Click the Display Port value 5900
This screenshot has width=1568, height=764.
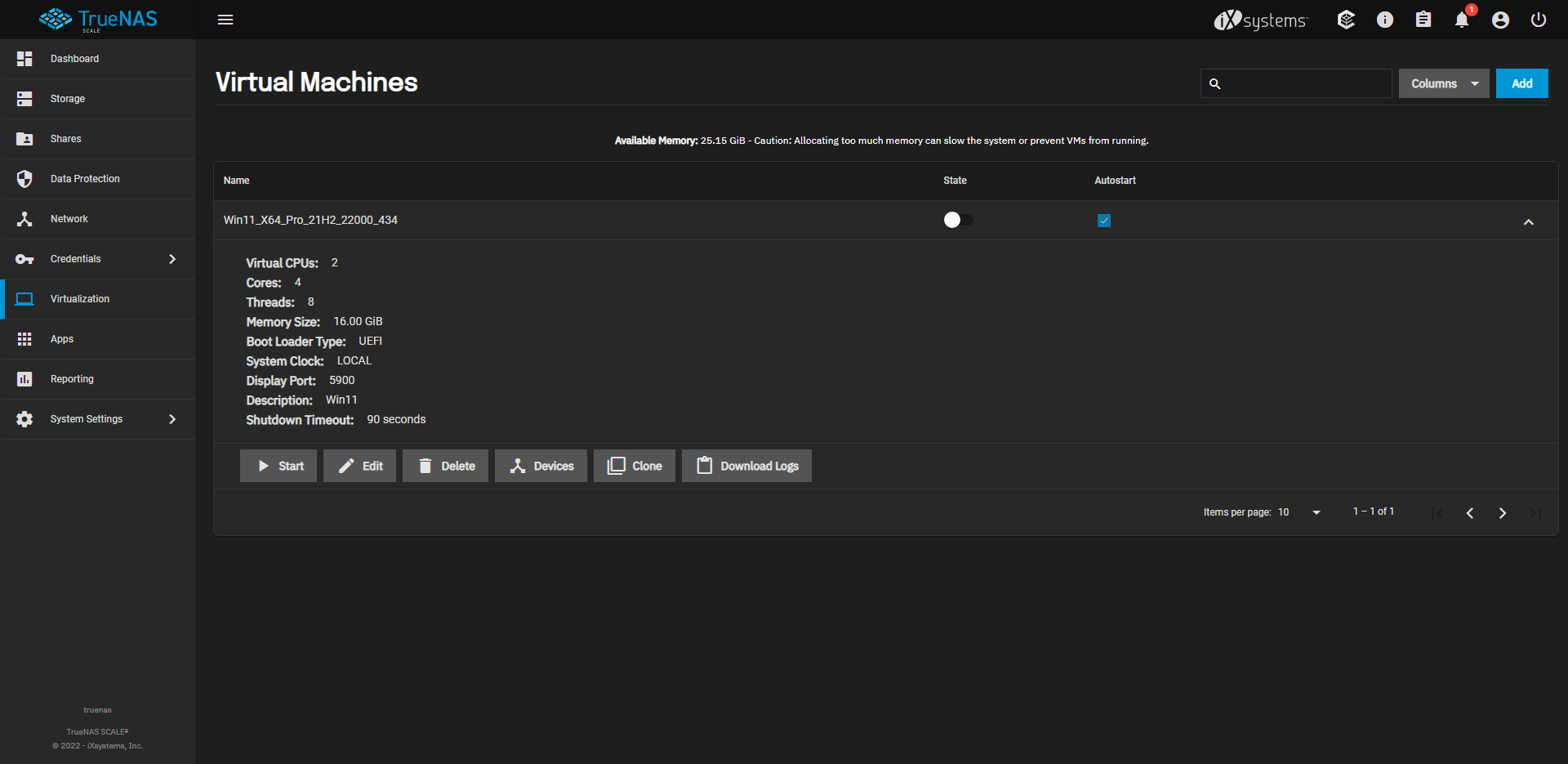point(341,381)
